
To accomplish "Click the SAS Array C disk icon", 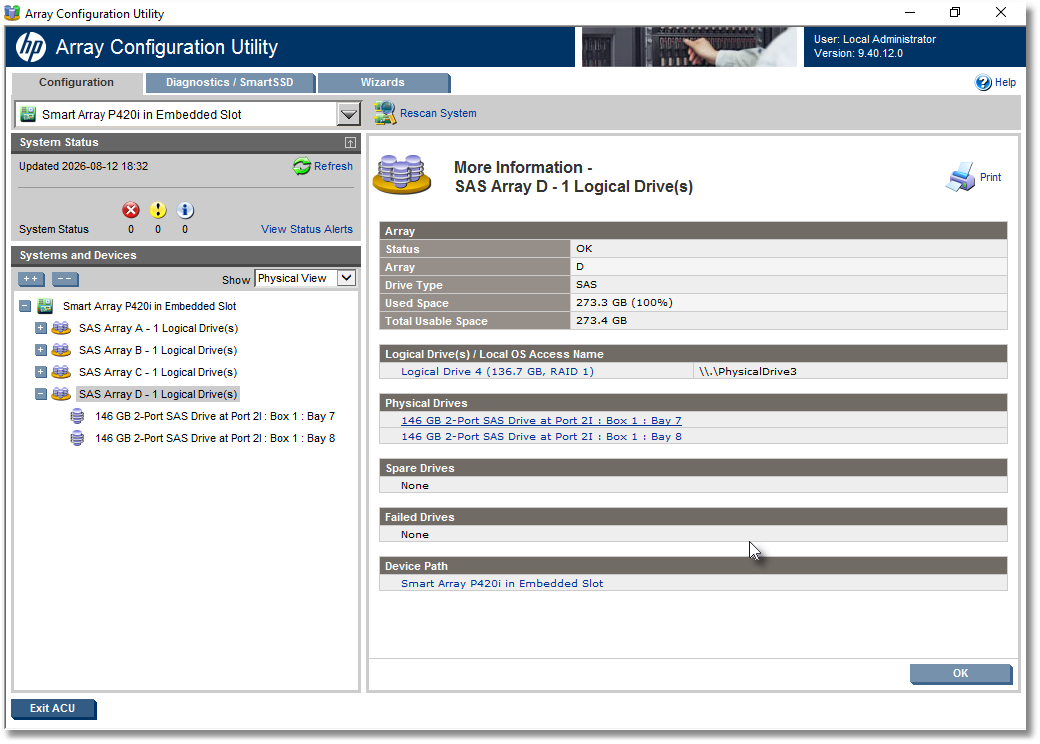I will [61, 372].
